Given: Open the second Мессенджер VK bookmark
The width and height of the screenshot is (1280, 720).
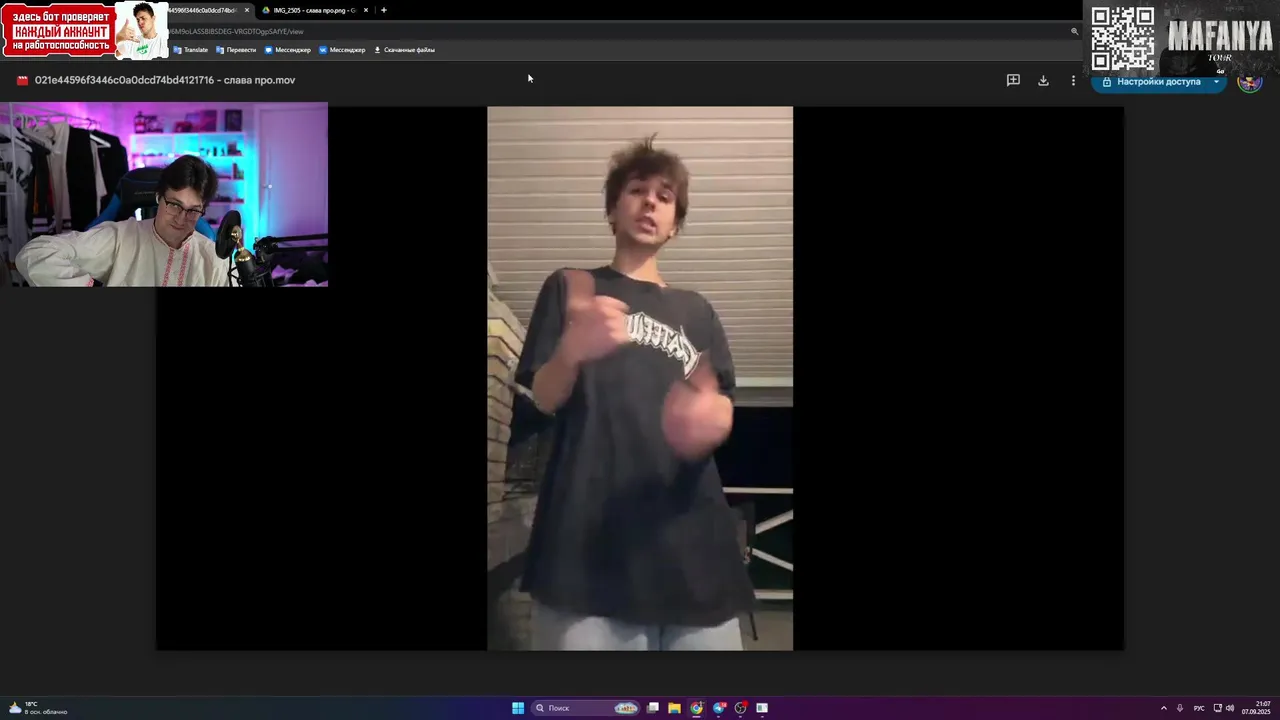Looking at the screenshot, I should point(343,49).
